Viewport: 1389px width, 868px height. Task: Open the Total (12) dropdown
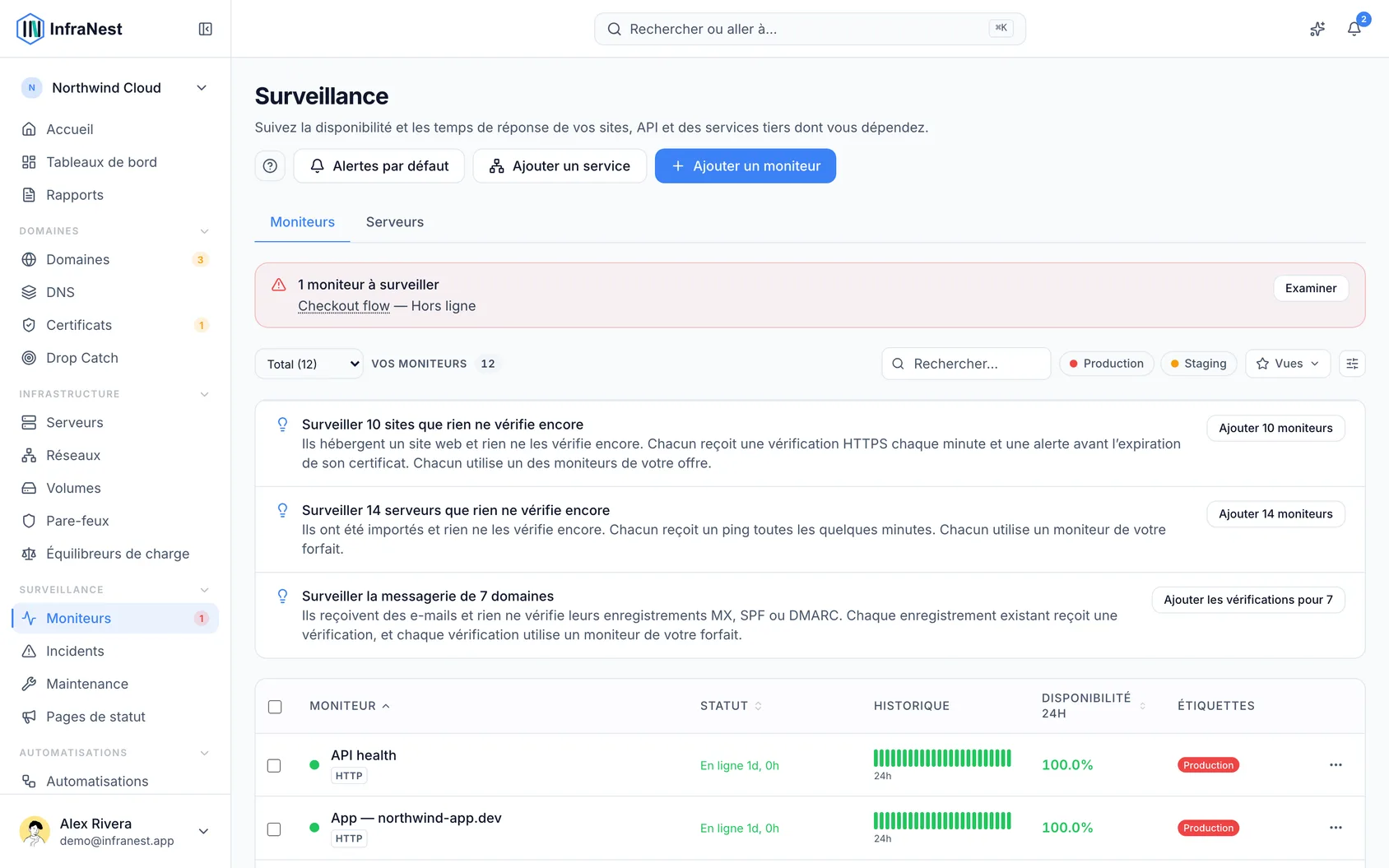coord(309,364)
